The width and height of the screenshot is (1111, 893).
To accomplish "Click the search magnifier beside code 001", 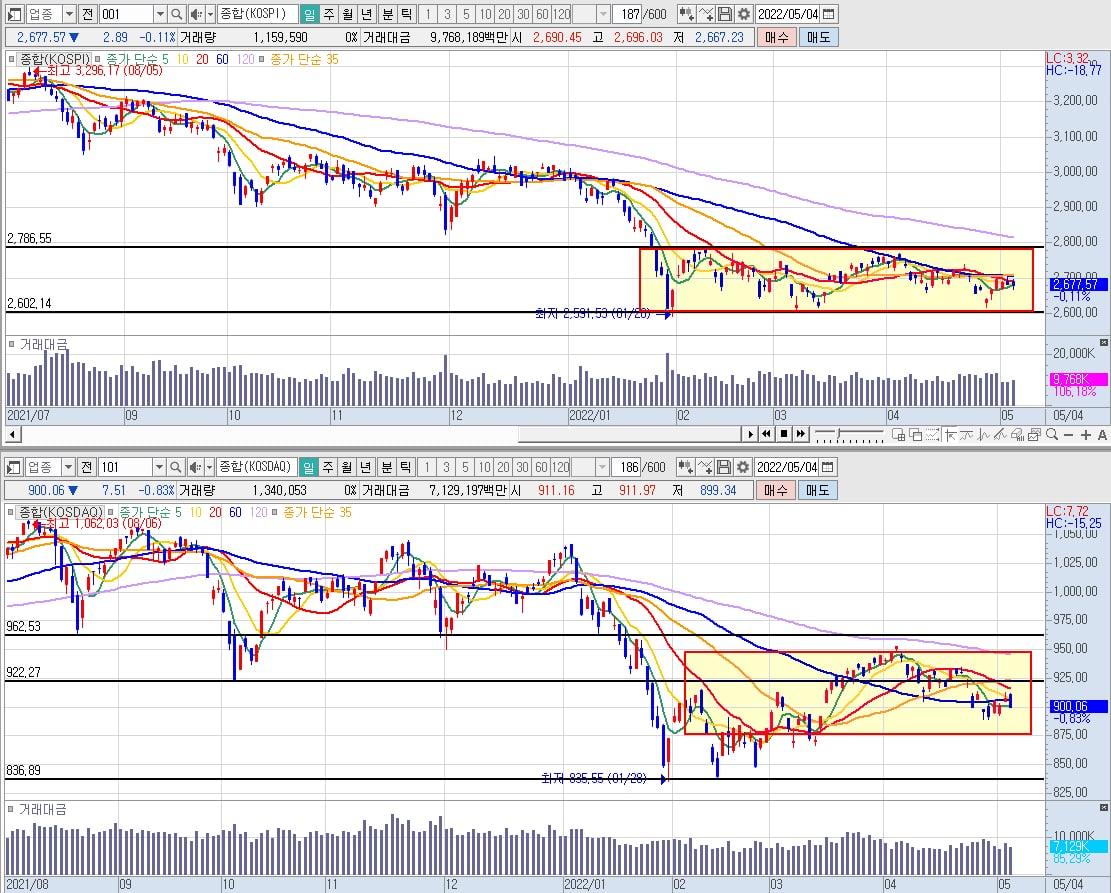I will coord(176,14).
